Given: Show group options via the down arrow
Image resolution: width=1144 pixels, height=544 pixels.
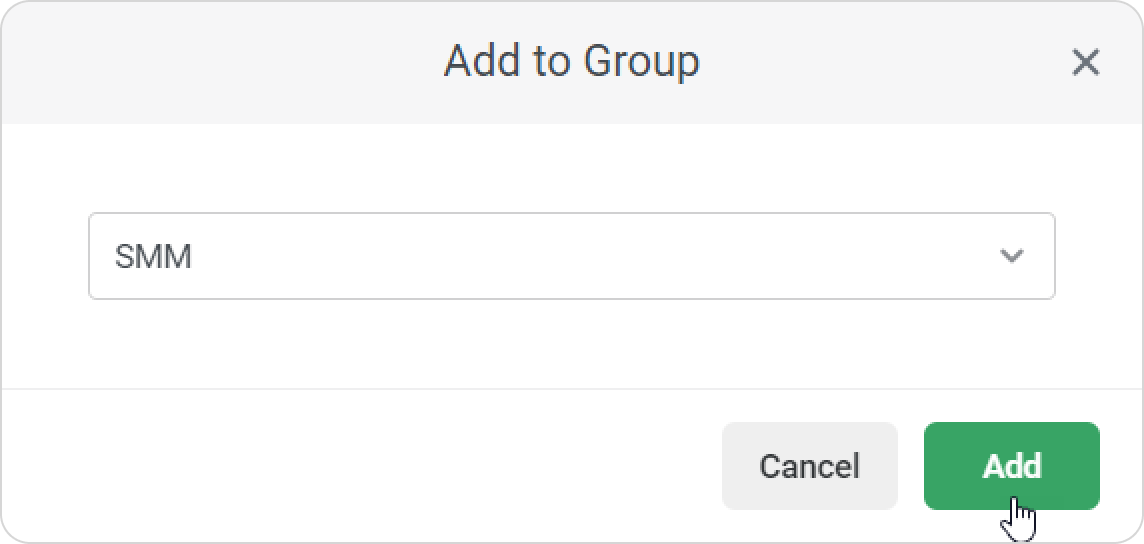Looking at the screenshot, I should click(1012, 256).
